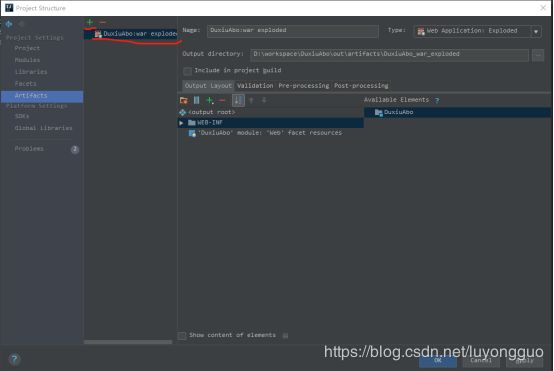Image resolution: width=554 pixels, height=371 pixels.
Task: Add a copy of element with the green plus in the layout toolbar
Action: point(210,100)
